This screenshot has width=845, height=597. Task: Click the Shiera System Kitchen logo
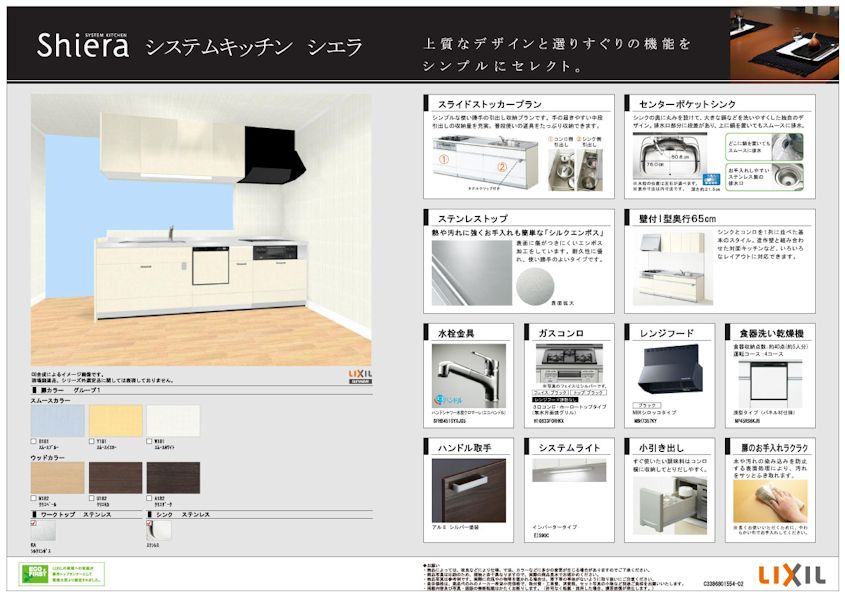point(82,45)
